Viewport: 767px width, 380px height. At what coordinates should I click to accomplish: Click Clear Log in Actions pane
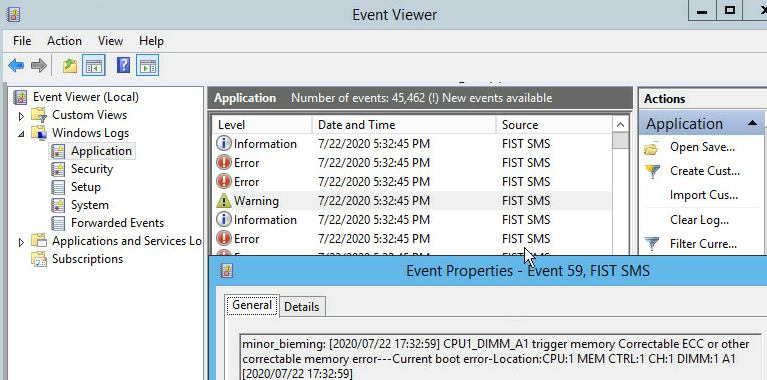[x=699, y=220]
